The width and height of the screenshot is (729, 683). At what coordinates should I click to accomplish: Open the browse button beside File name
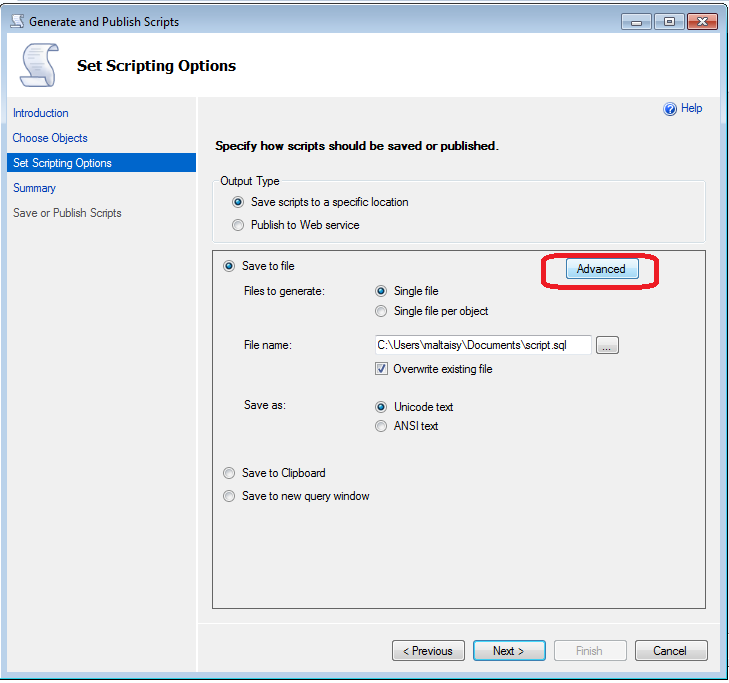[608, 345]
